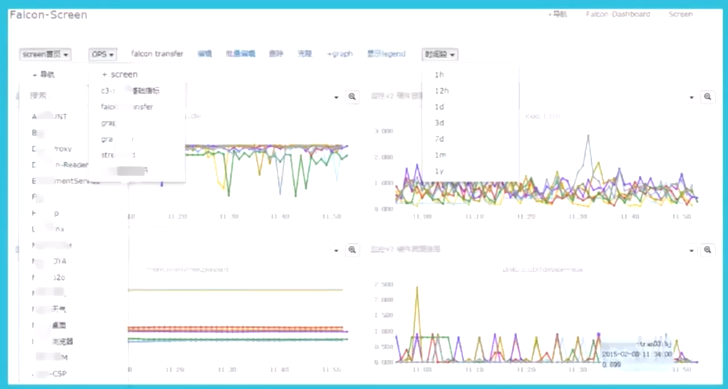728x389 pixels.
Task: Open Falcon-Dashboard in the top navigation
Action: pyautogui.click(x=618, y=14)
